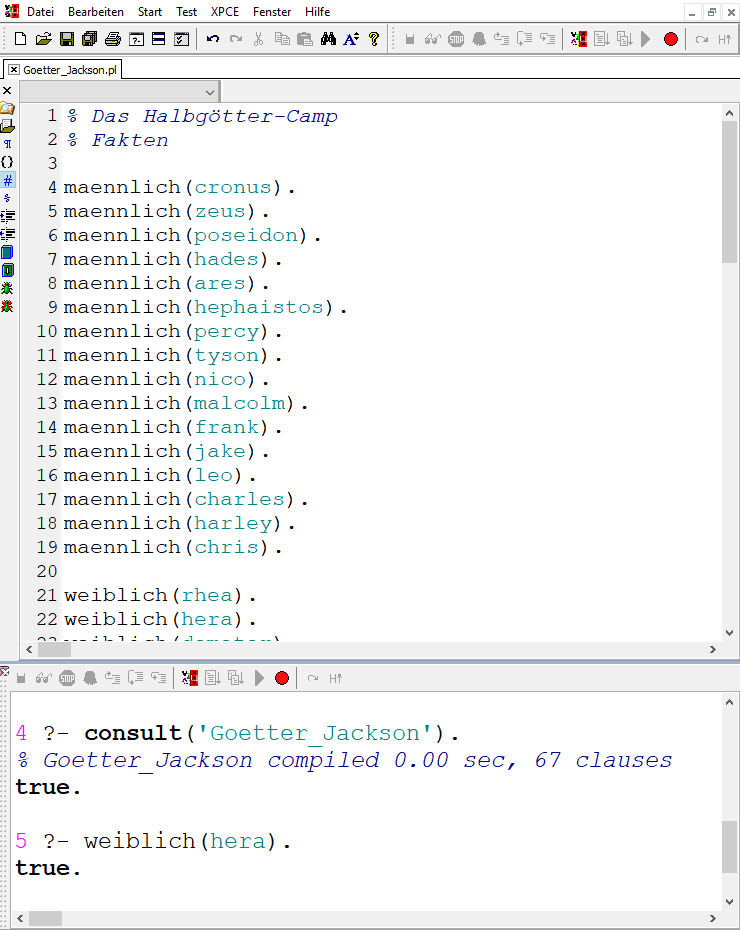The height and width of the screenshot is (930, 740).
Task: Click on line 21 weiblich(rhea)
Action: pos(160,595)
